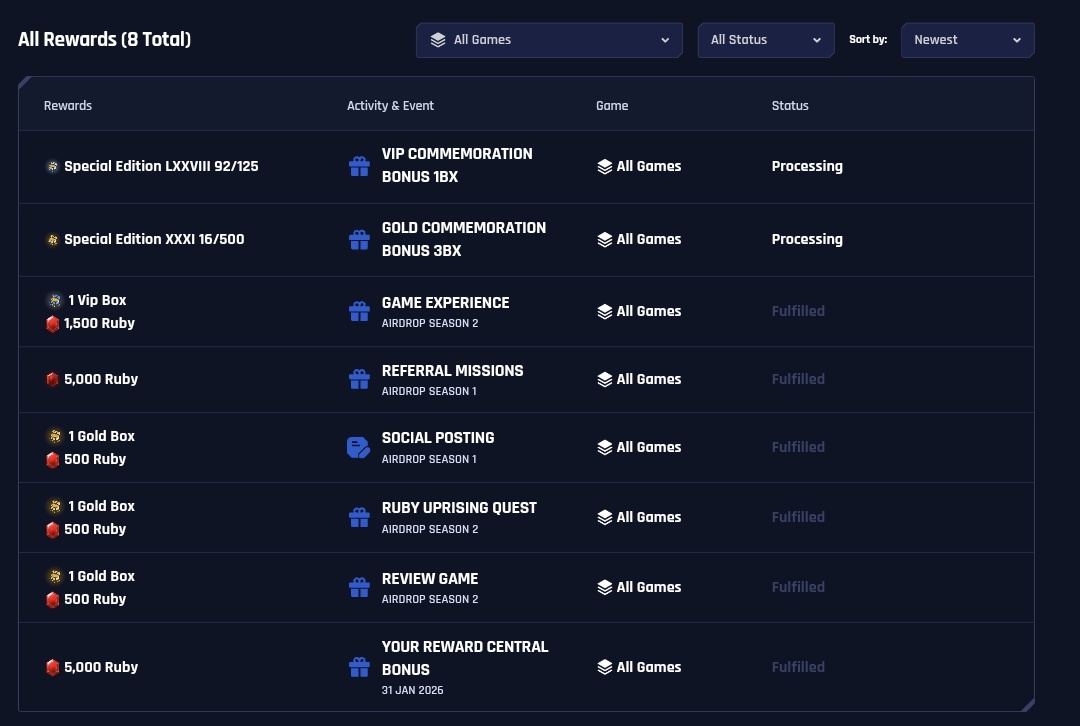Click 'AIRDROP SEASON 2' under Game Experience

tap(430, 323)
